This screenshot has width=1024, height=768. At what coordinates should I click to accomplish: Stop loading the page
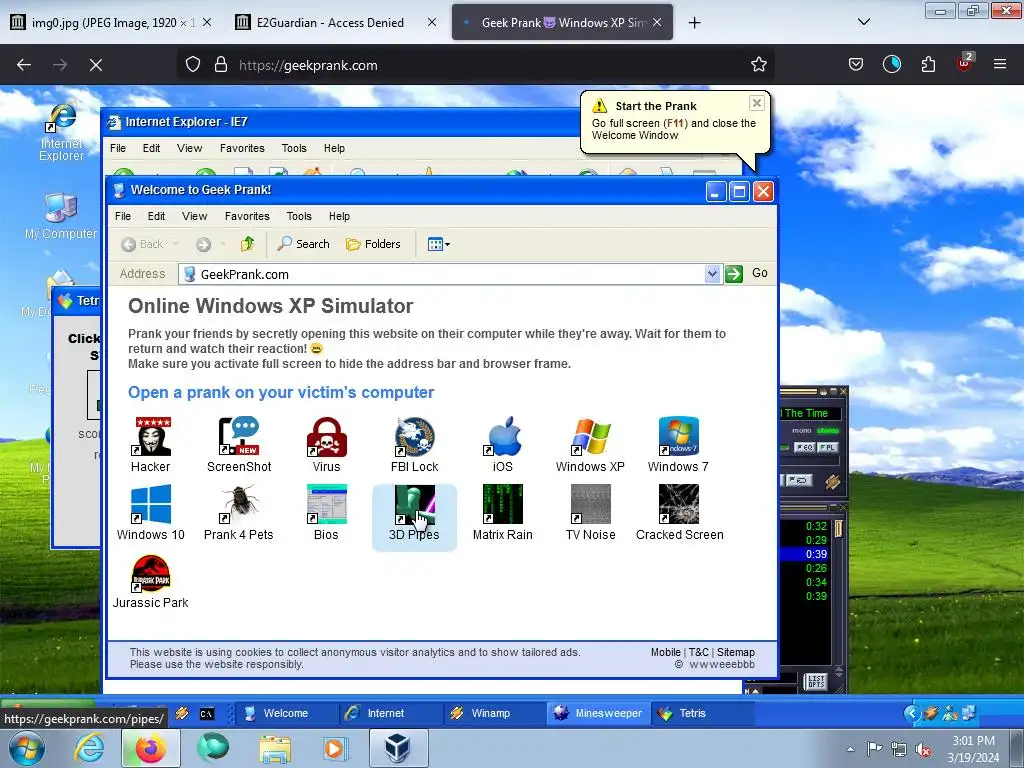tap(95, 65)
